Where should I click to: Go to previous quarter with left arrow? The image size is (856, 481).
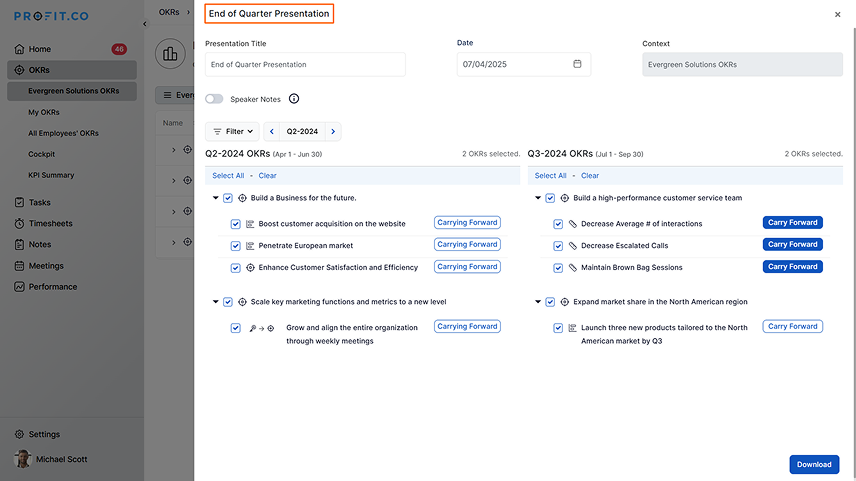click(x=272, y=132)
